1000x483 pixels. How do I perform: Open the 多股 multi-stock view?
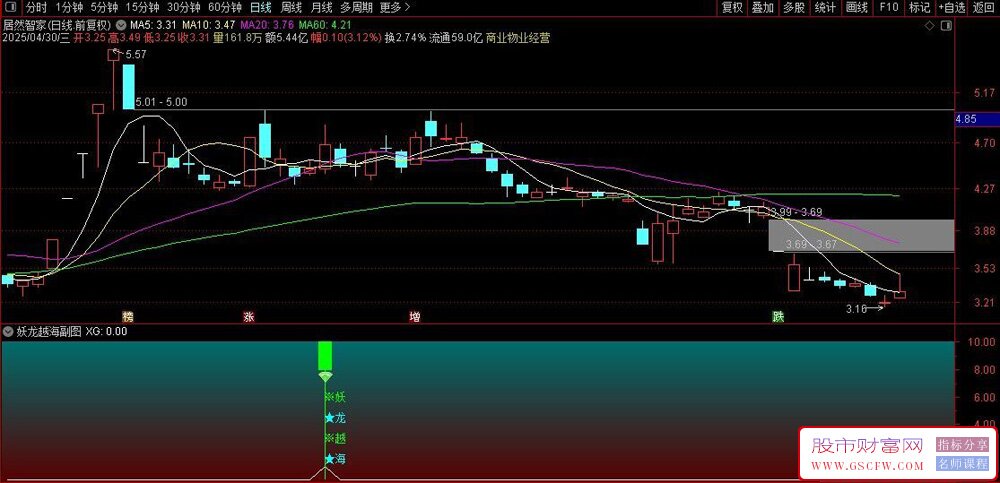[794, 8]
